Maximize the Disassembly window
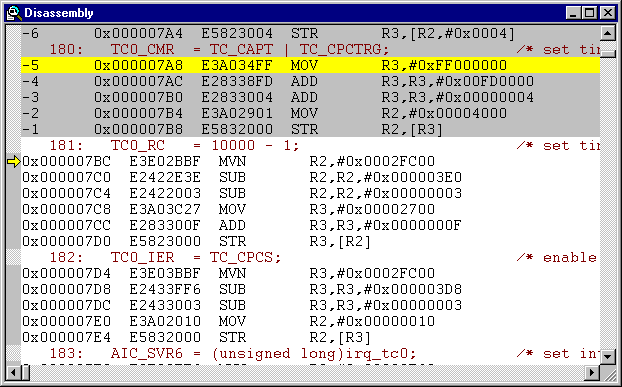 (590, 13)
